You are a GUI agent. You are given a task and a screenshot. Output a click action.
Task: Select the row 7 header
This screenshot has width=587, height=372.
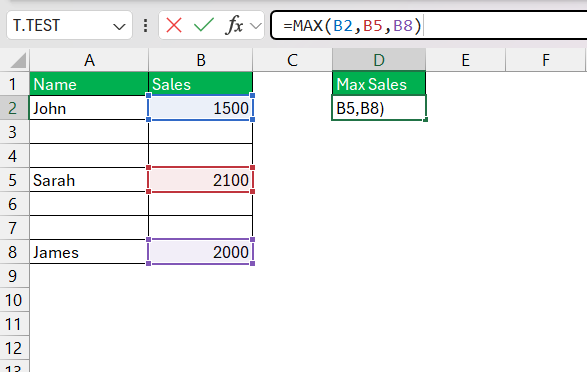point(14,228)
